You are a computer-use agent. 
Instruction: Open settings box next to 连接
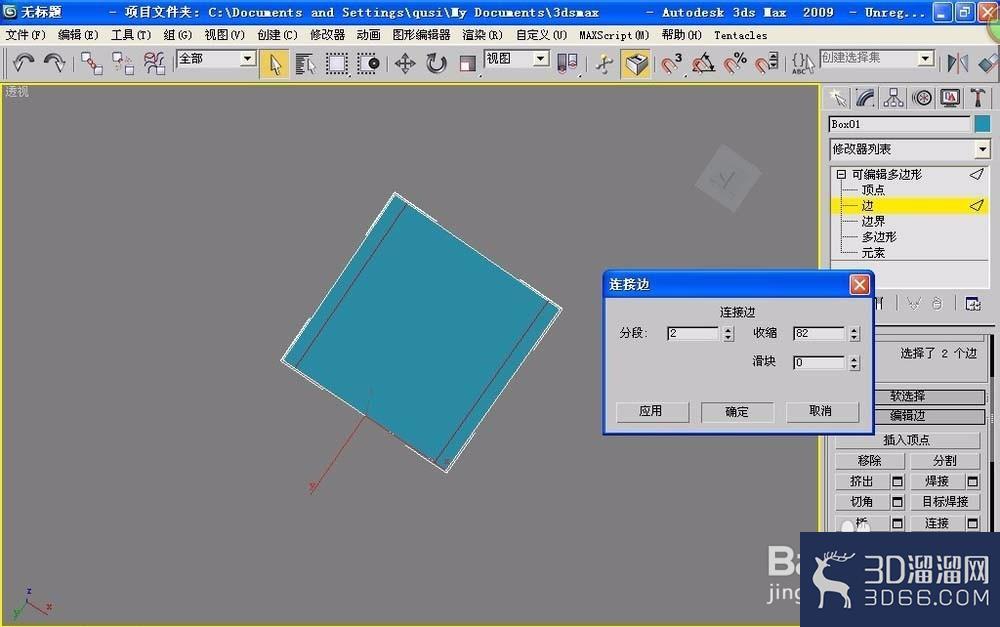973,523
